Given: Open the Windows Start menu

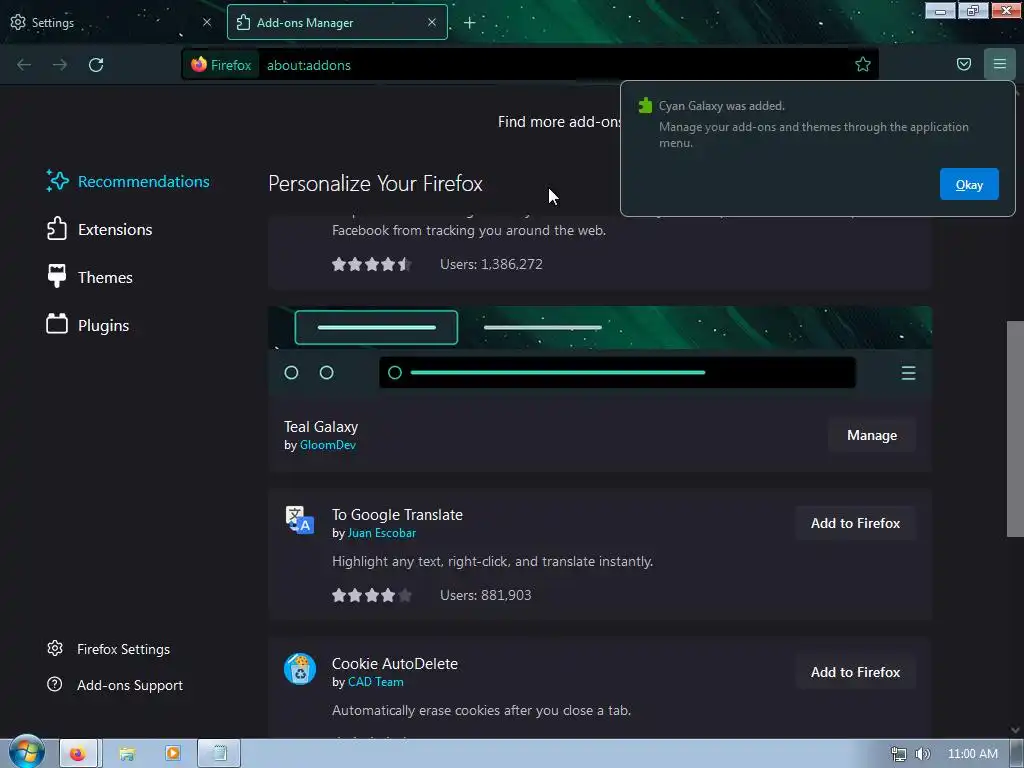Looking at the screenshot, I should coord(26,752).
